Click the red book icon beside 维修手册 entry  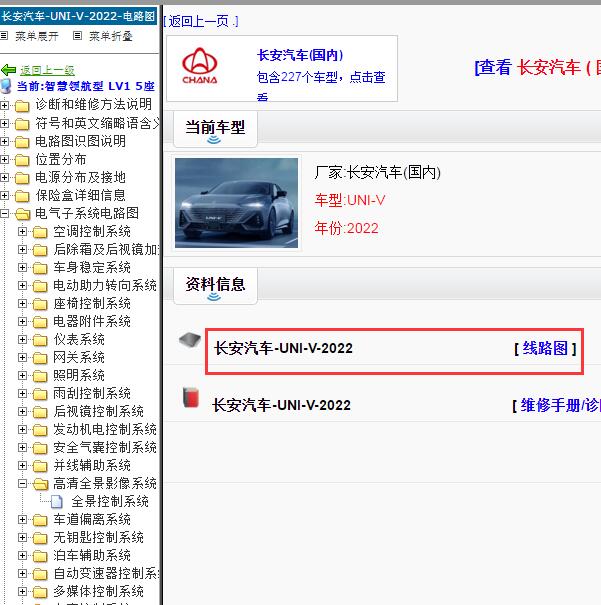(x=191, y=398)
